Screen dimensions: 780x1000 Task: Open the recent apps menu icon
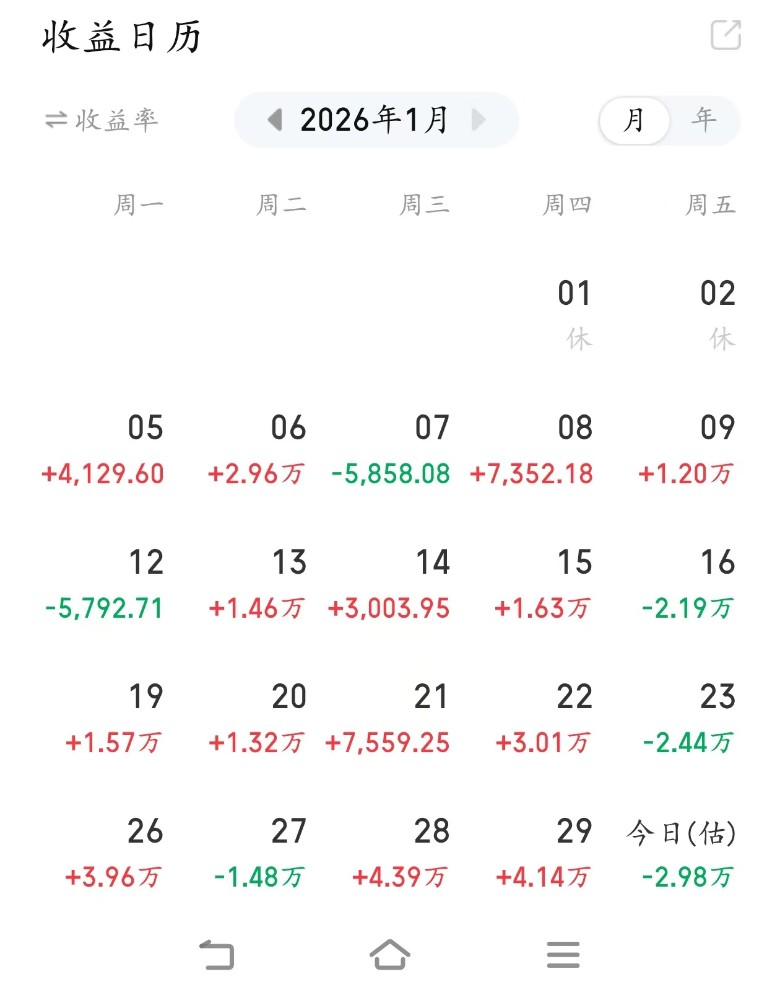click(x=563, y=954)
